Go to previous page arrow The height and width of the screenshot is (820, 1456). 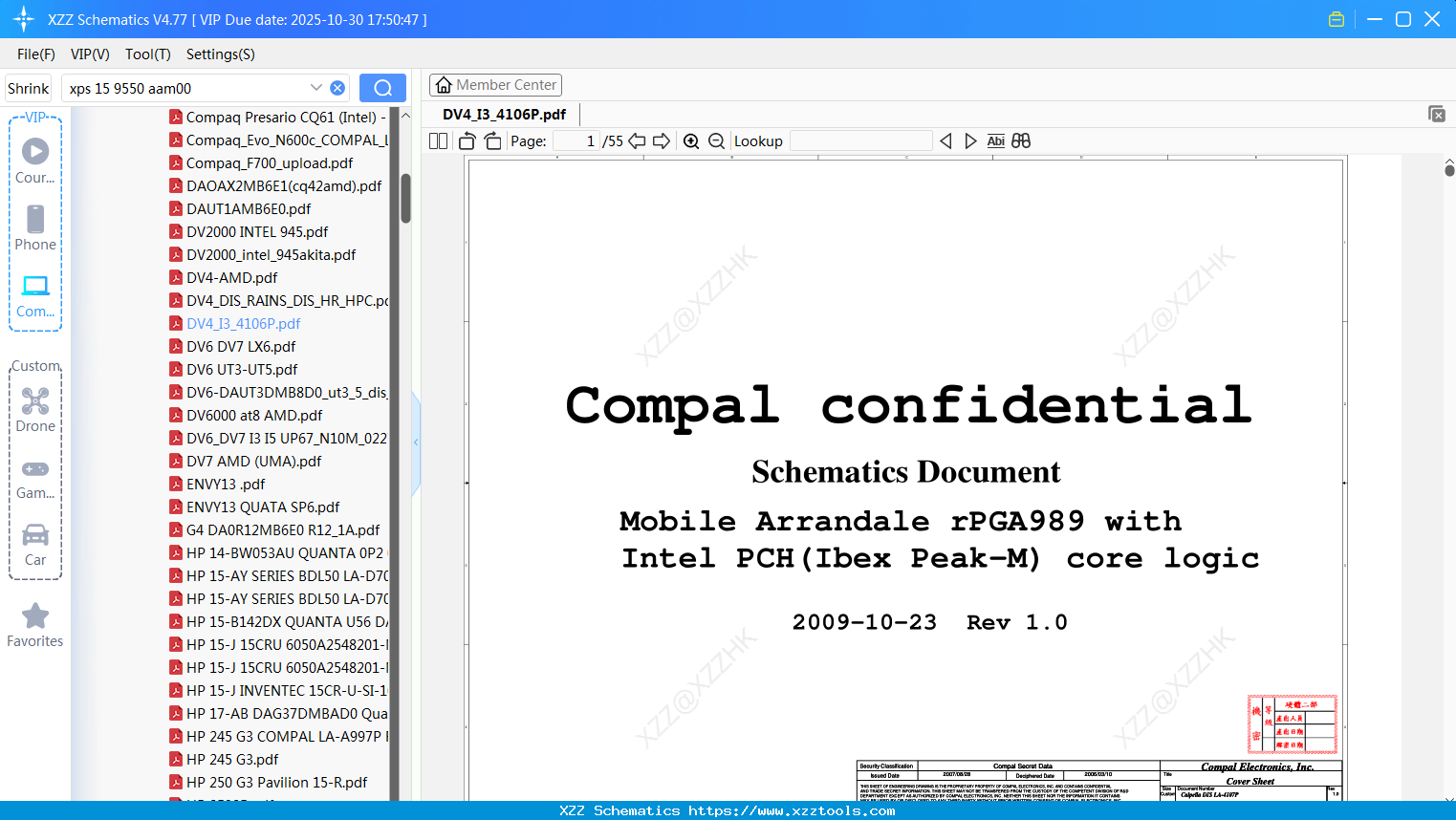click(x=637, y=140)
